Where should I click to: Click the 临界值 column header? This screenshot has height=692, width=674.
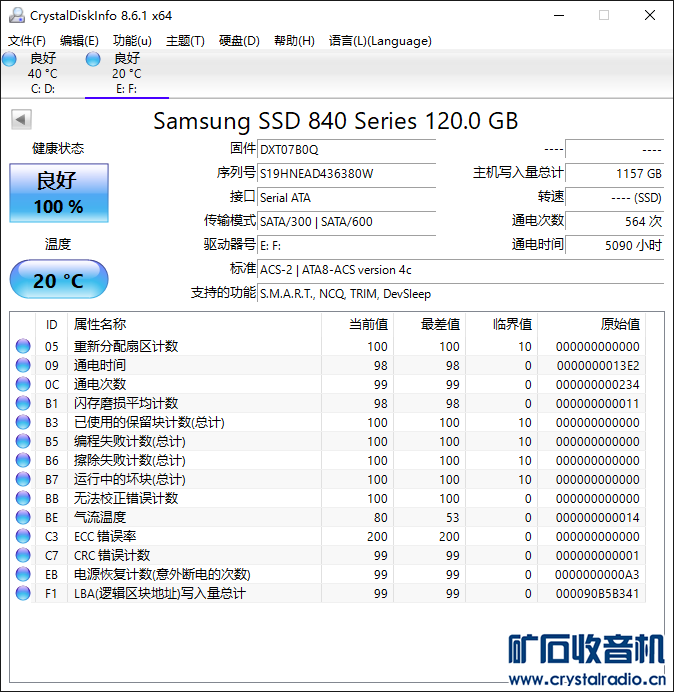[501, 324]
